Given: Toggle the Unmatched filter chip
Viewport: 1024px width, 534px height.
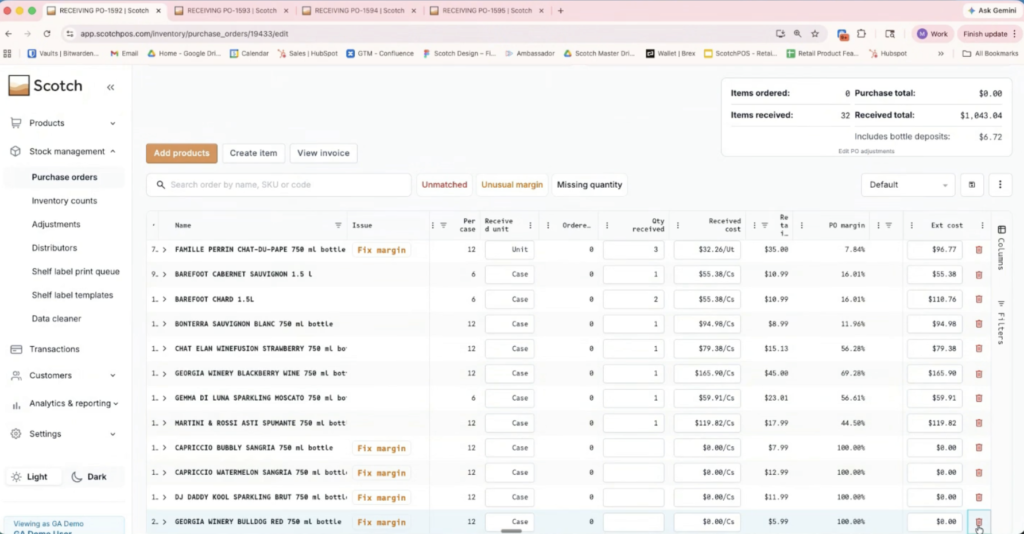Looking at the screenshot, I should pos(444,185).
